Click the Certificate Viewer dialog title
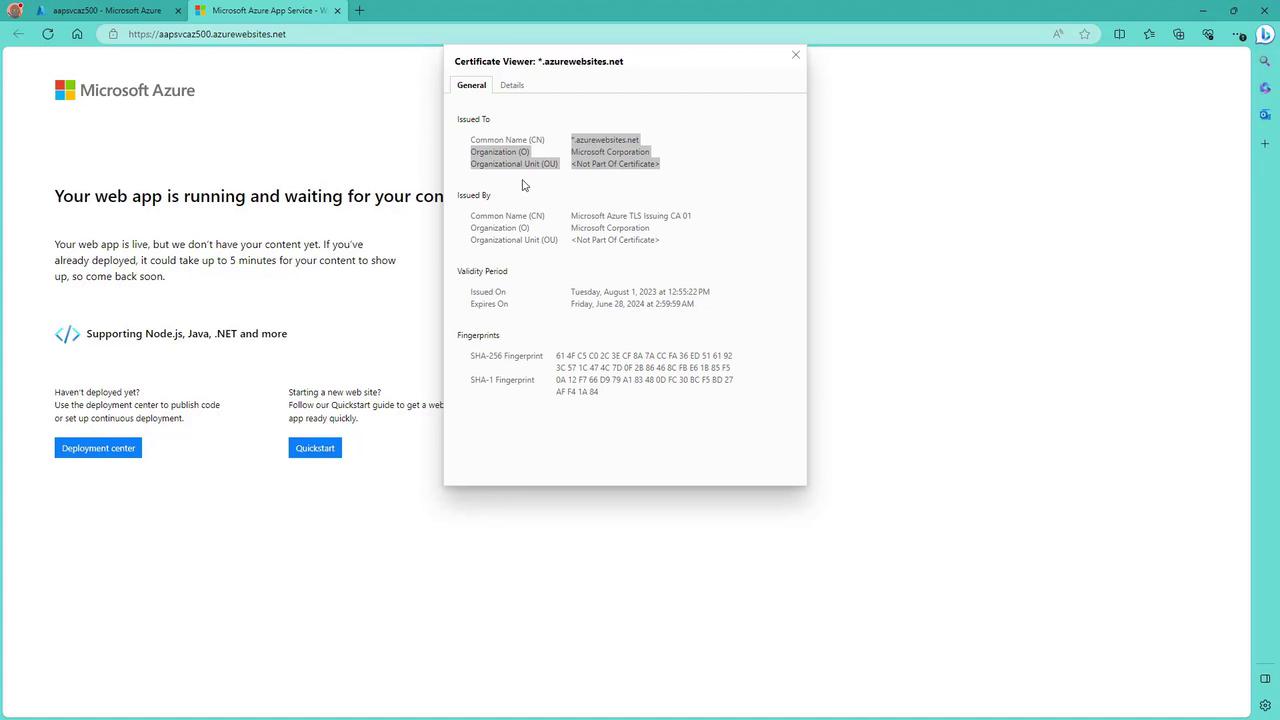1280x720 pixels. 539,61
